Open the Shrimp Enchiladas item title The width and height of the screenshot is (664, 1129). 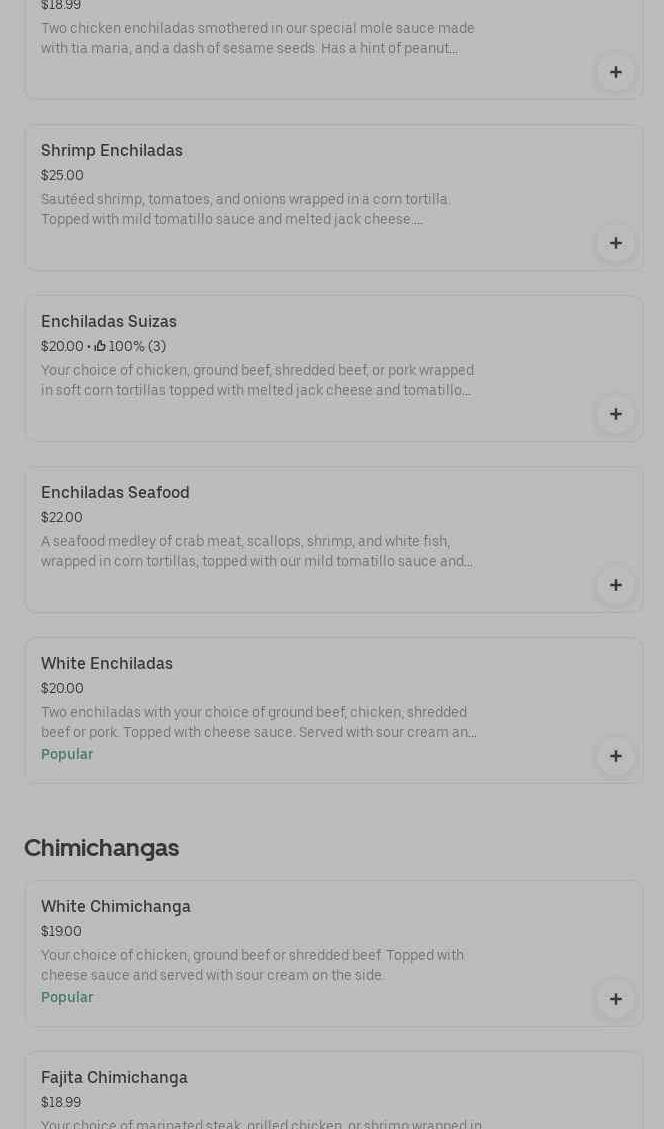[112, 151]
